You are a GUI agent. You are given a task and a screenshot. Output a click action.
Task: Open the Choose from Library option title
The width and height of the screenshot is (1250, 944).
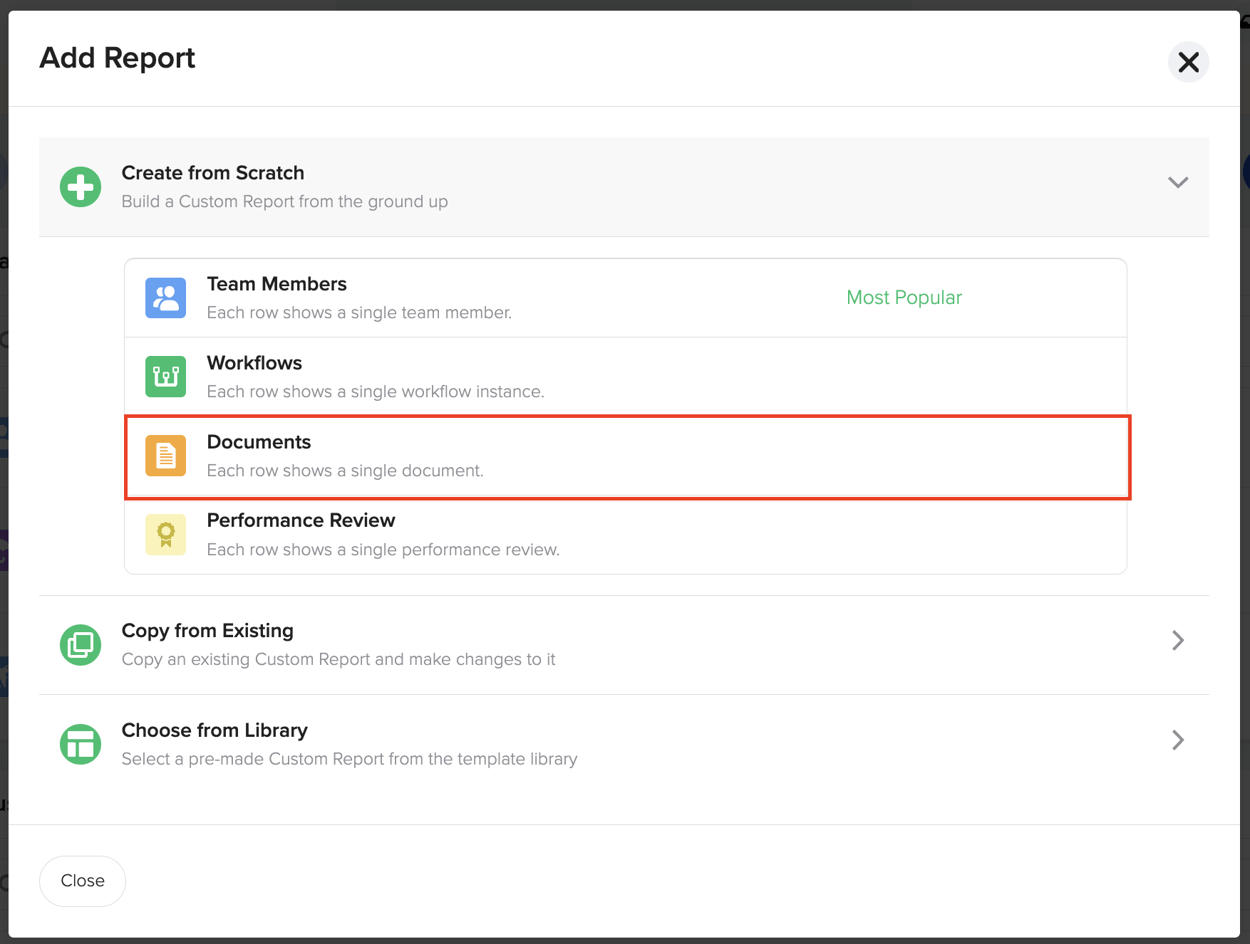click(215, 730)
